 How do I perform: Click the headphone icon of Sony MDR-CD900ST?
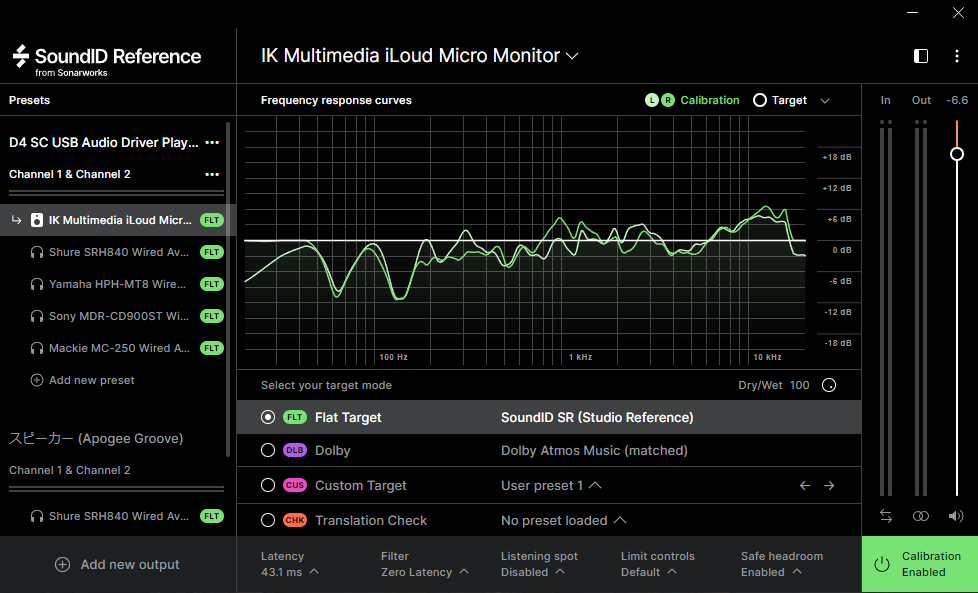[x=37, y=316]
